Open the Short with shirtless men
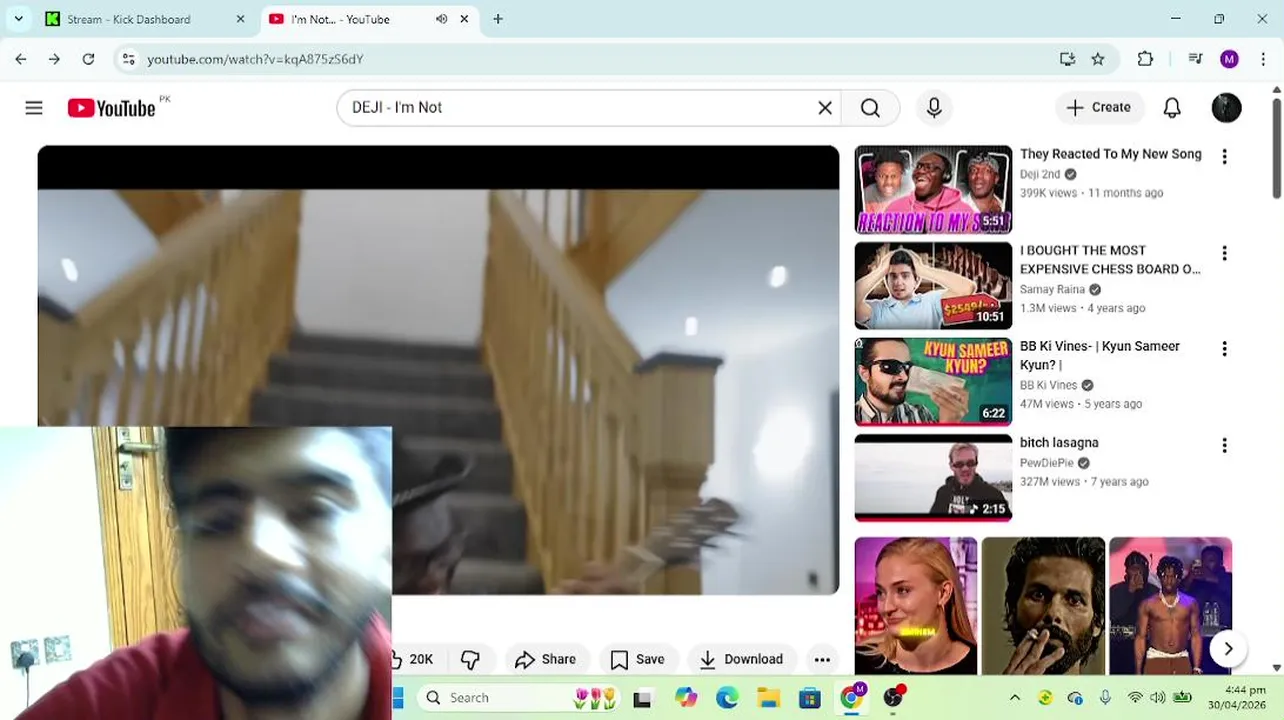Viewport: 1284px width, 720px height. 1170,605
